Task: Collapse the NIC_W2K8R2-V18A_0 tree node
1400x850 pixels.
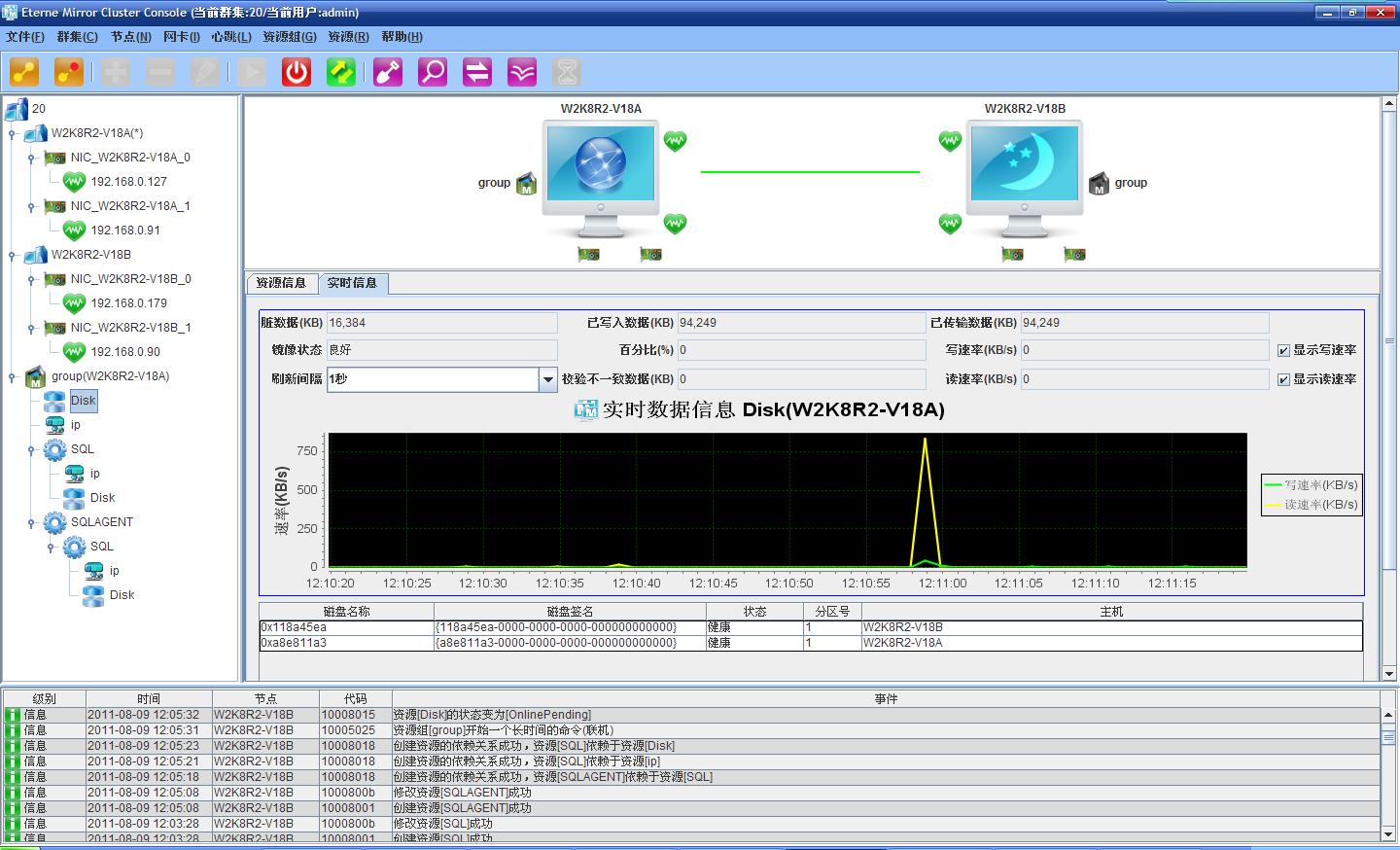Action: [31, 158]
